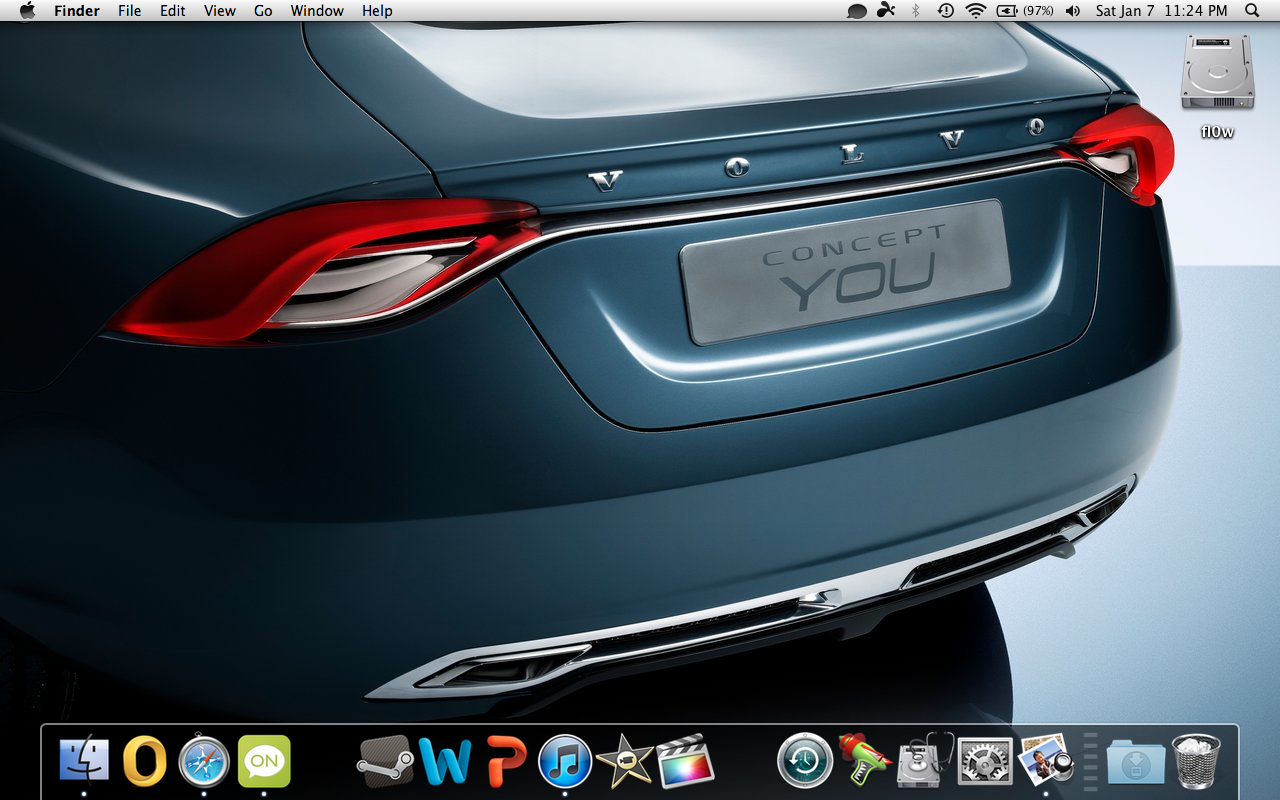Open Spotlight search magnifier
The height and width of the screenshot is (800, 1280).
pyautogui.click(x=1252, y=11)
